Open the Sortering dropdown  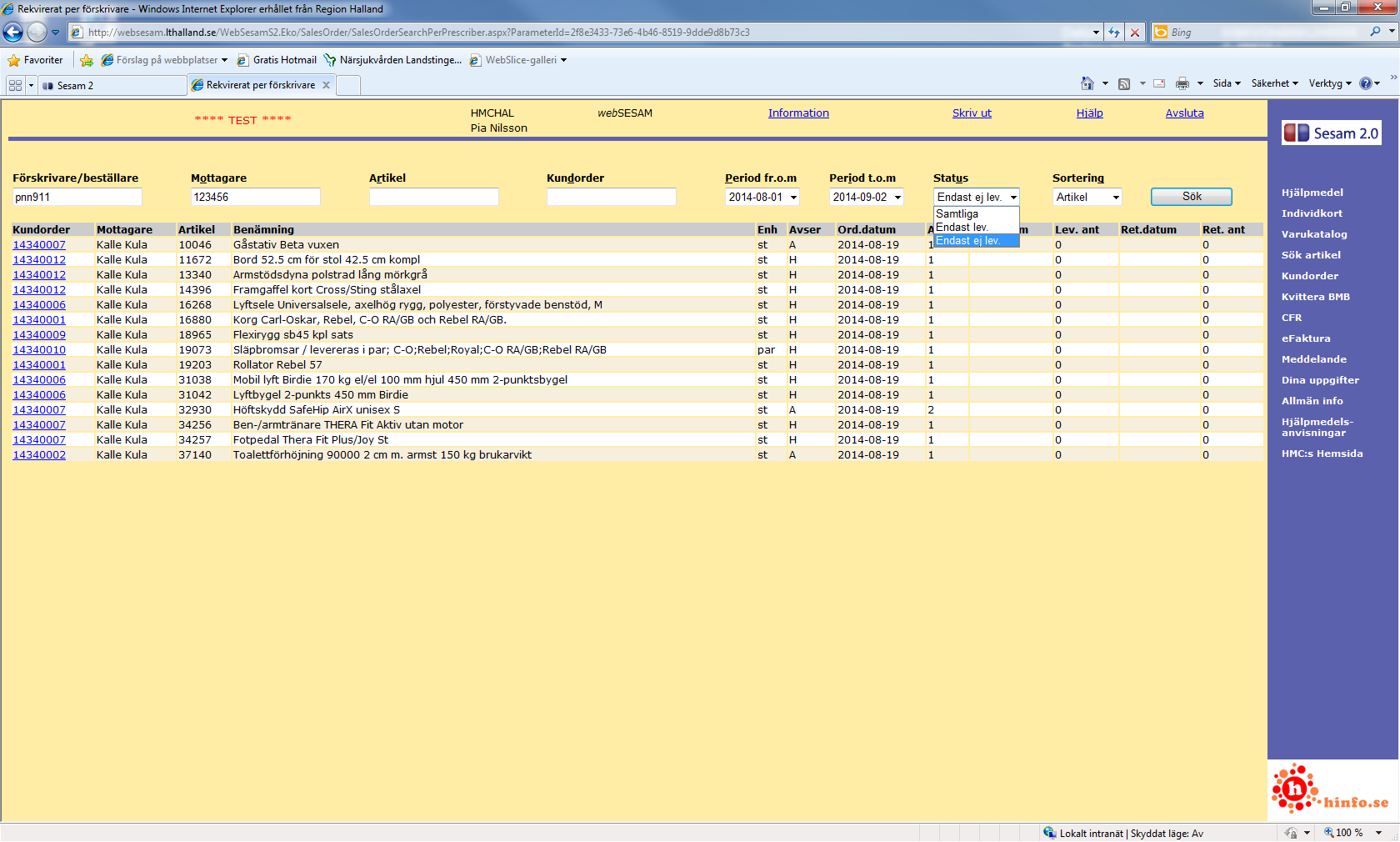1087,197
